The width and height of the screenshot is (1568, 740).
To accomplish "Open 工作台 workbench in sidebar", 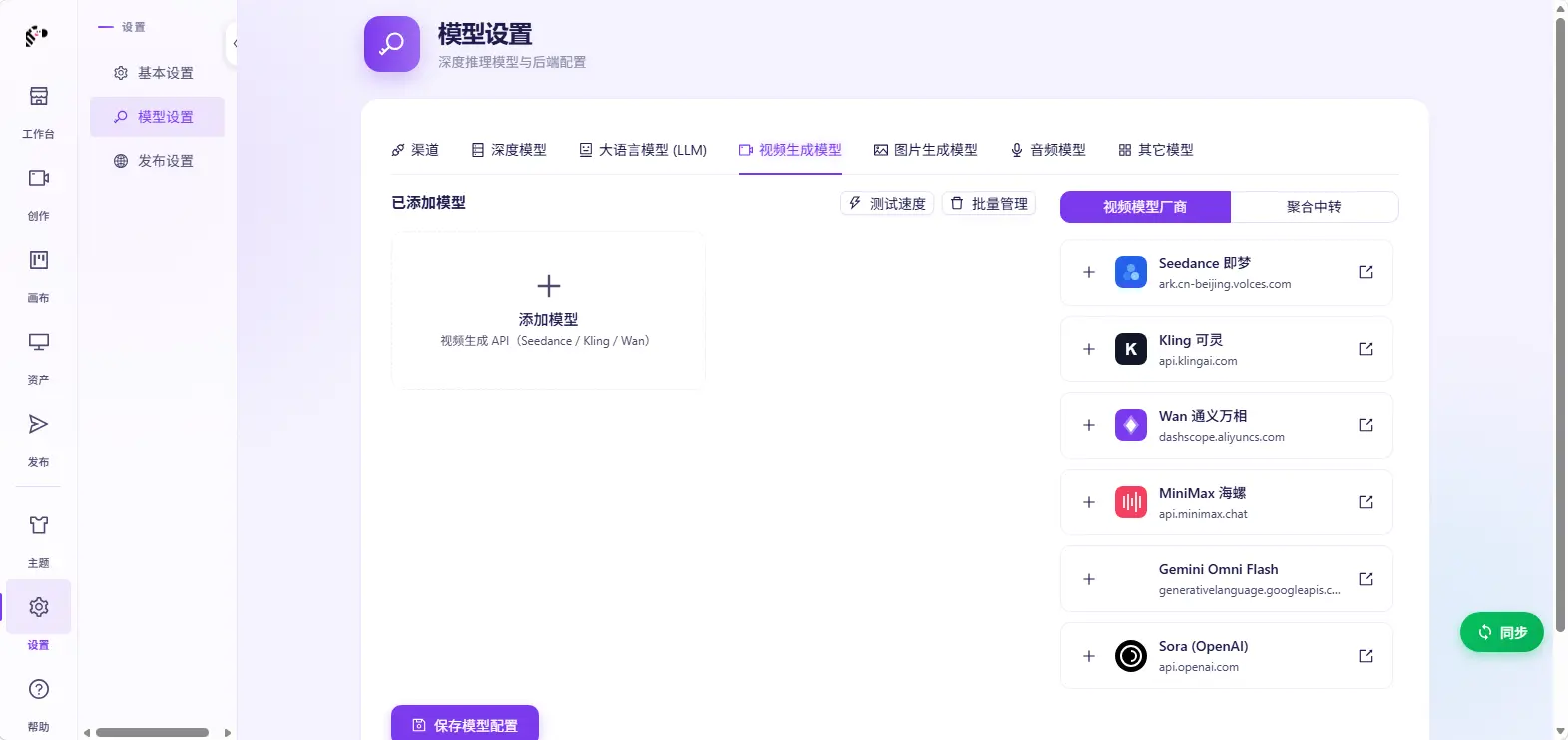I will (x=38, y=111).
